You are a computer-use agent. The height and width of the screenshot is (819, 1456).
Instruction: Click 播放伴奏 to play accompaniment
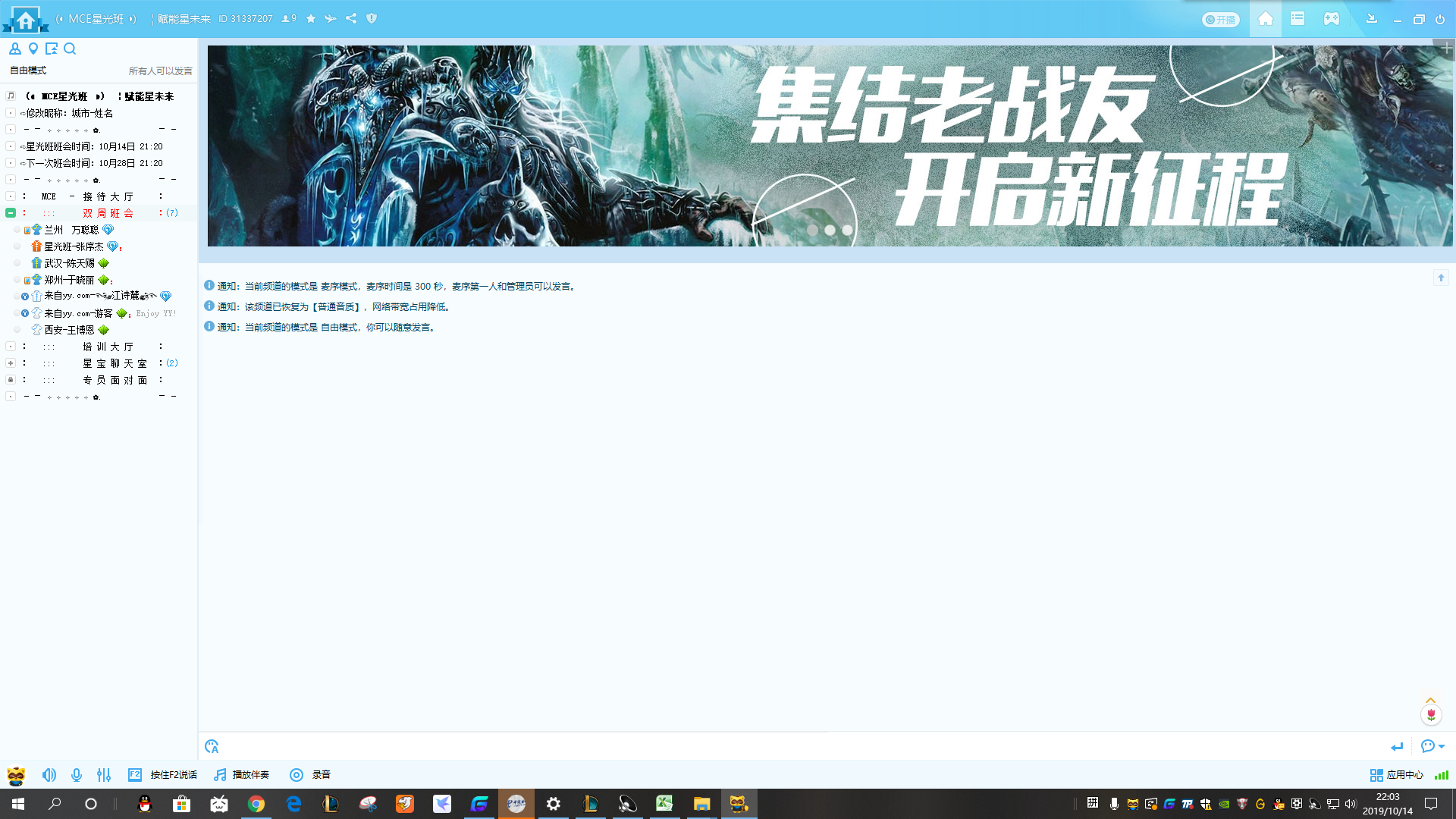click(242, 775)
